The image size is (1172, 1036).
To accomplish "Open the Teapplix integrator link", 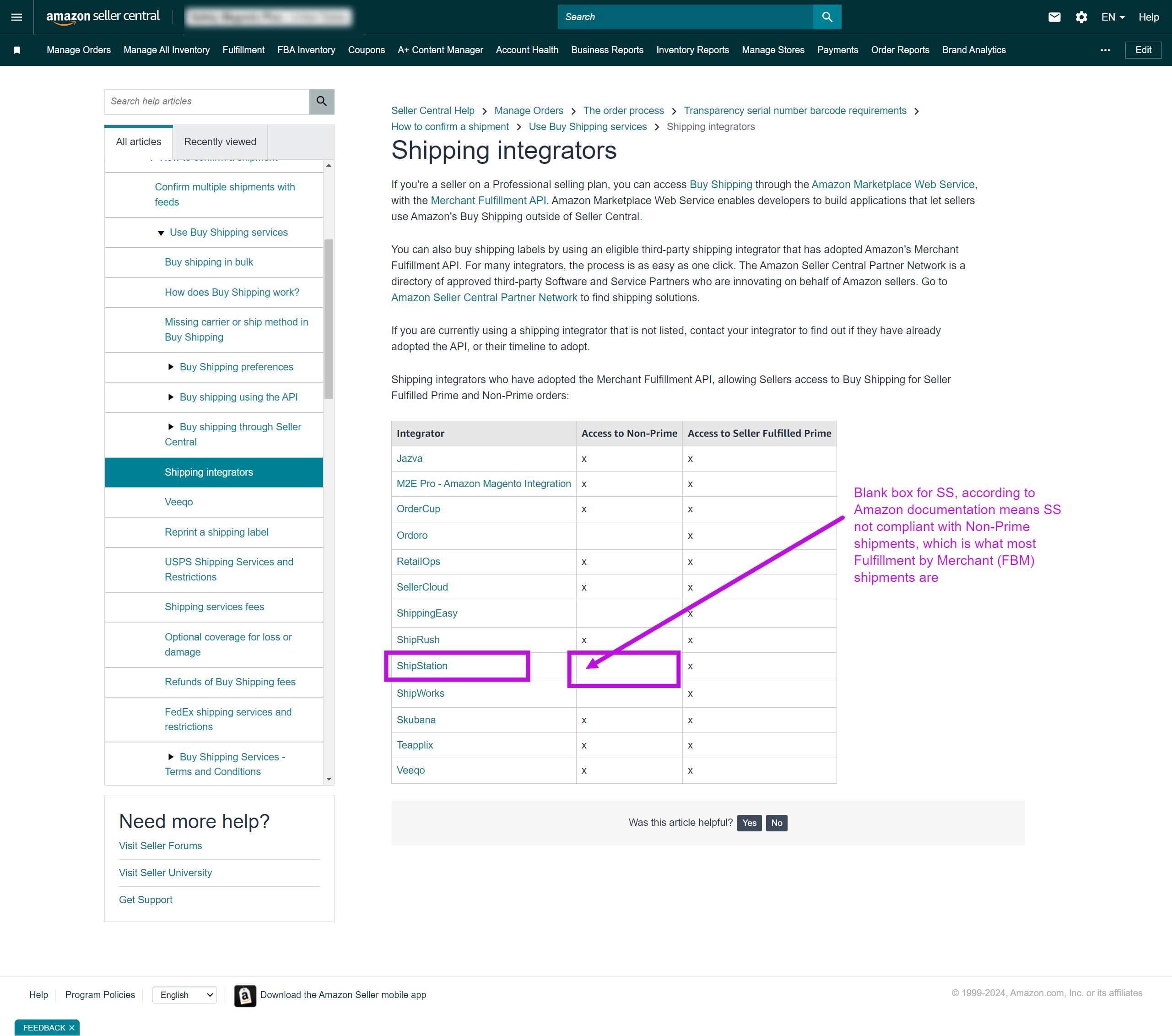I will 415,746.
